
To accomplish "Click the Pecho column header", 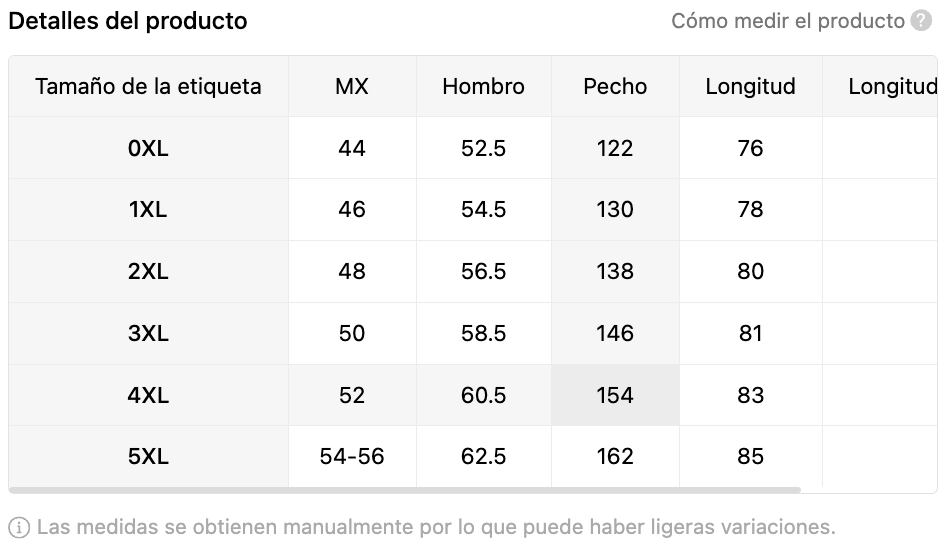I will click(615, 86).
